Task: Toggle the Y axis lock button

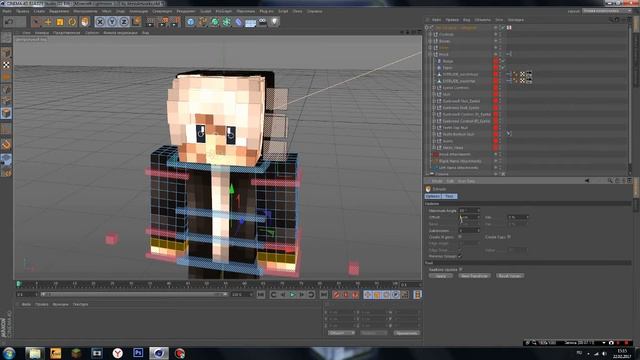Action: (x=112, y=22)
